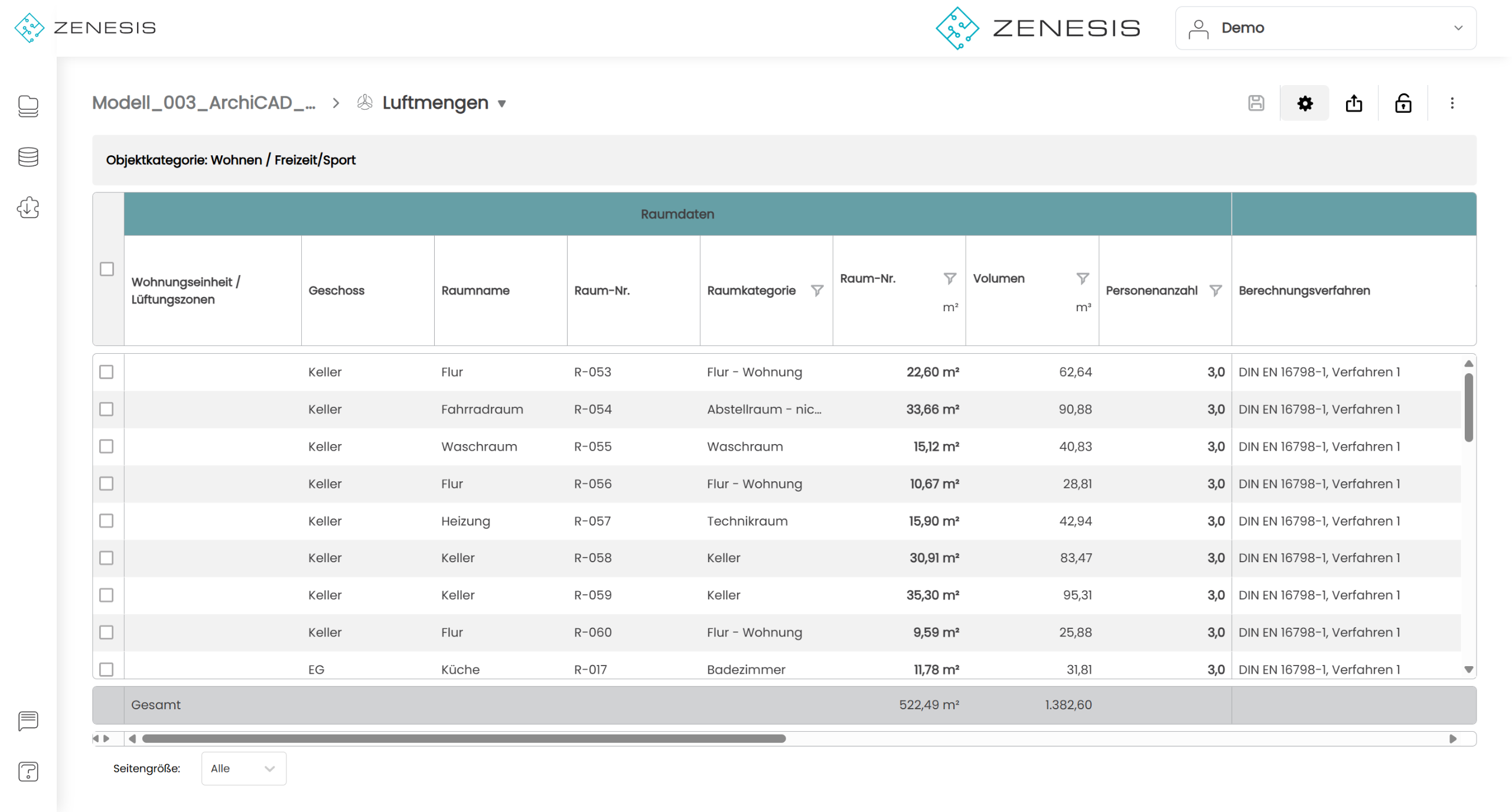Open the projects folder sidebar item

(28, 106)
